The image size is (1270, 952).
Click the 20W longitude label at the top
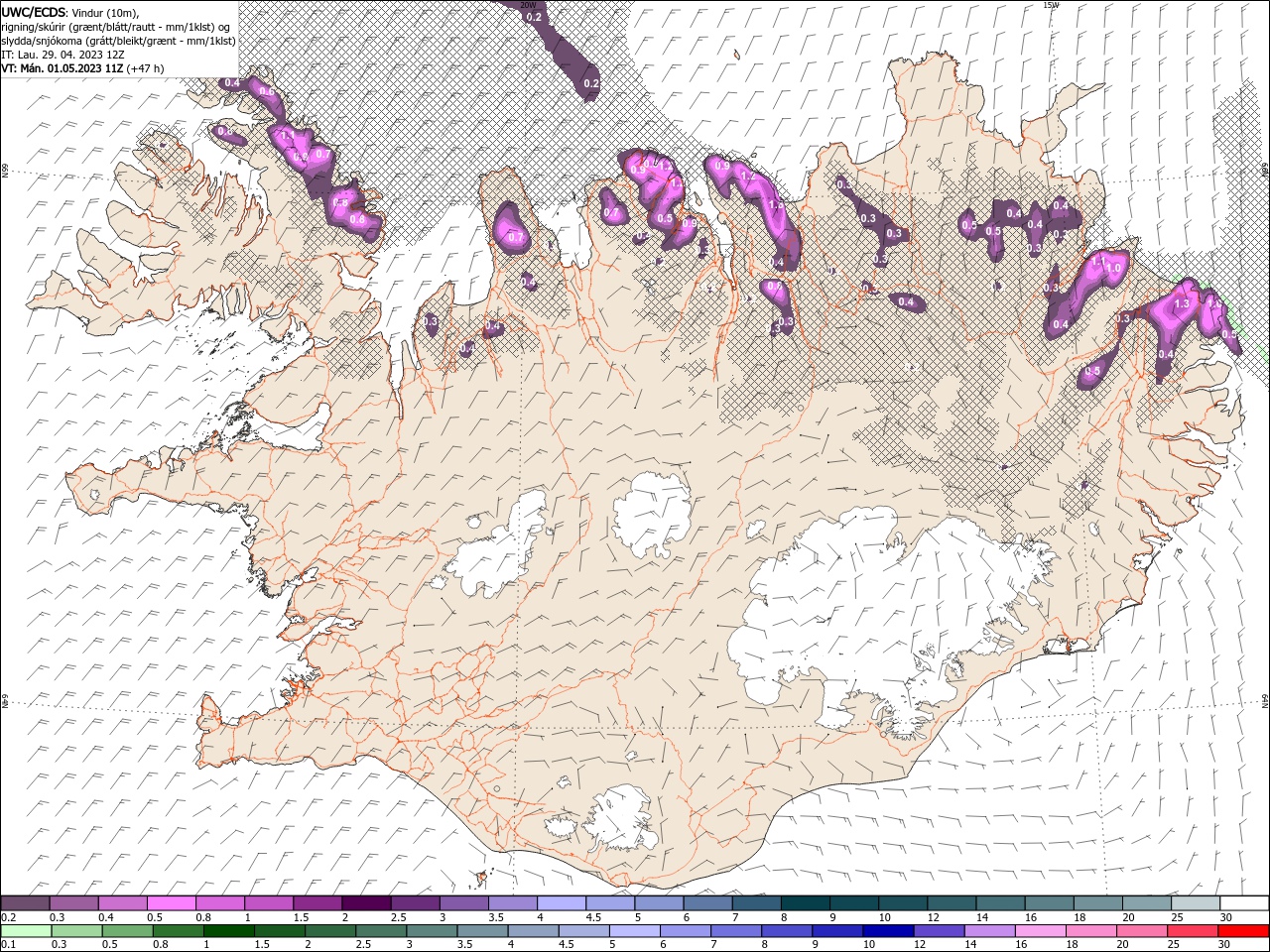pyautogui.click(x=528, y=5)
